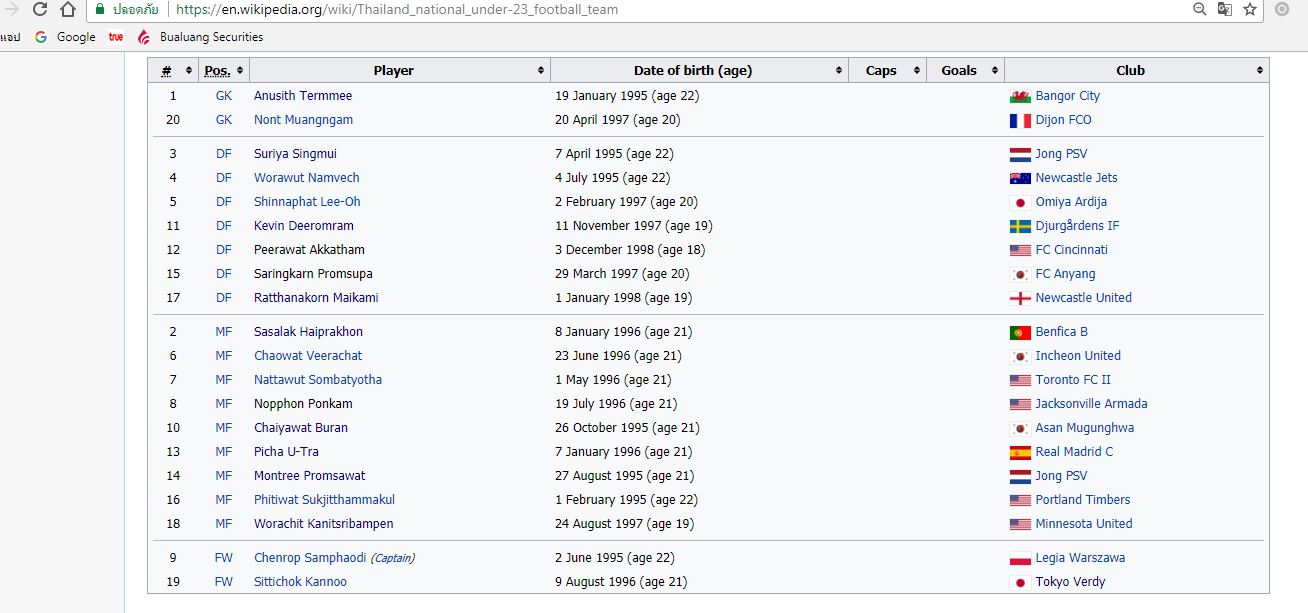
Task: Go to the browser home page icon
Action: click(x=68, y=10)
